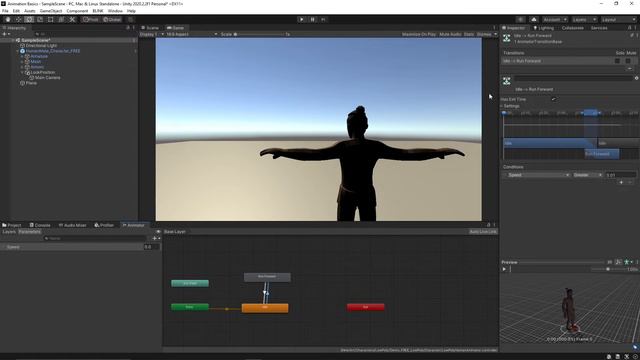Open the Layers dropdown

[584, 20]
